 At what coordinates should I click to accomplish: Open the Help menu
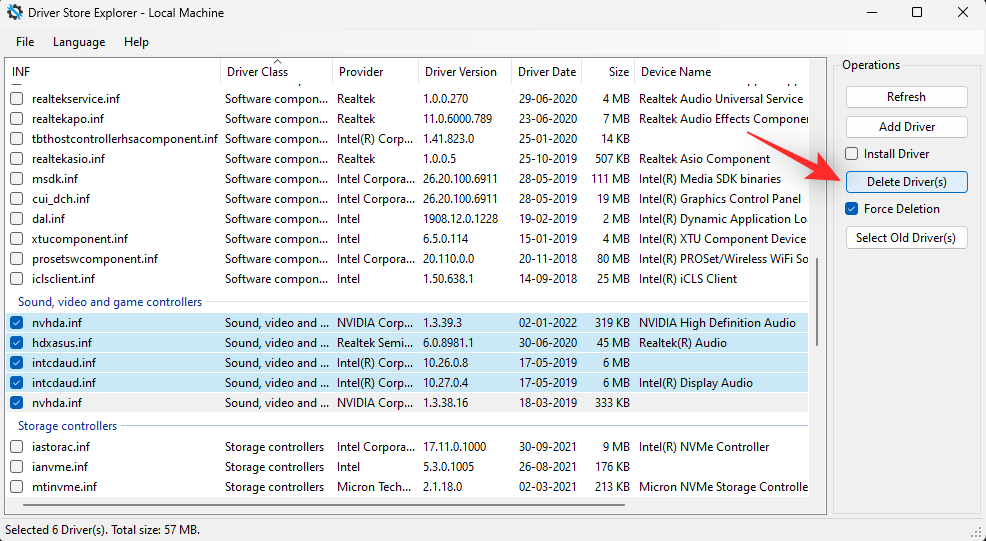tap(136, 42)
